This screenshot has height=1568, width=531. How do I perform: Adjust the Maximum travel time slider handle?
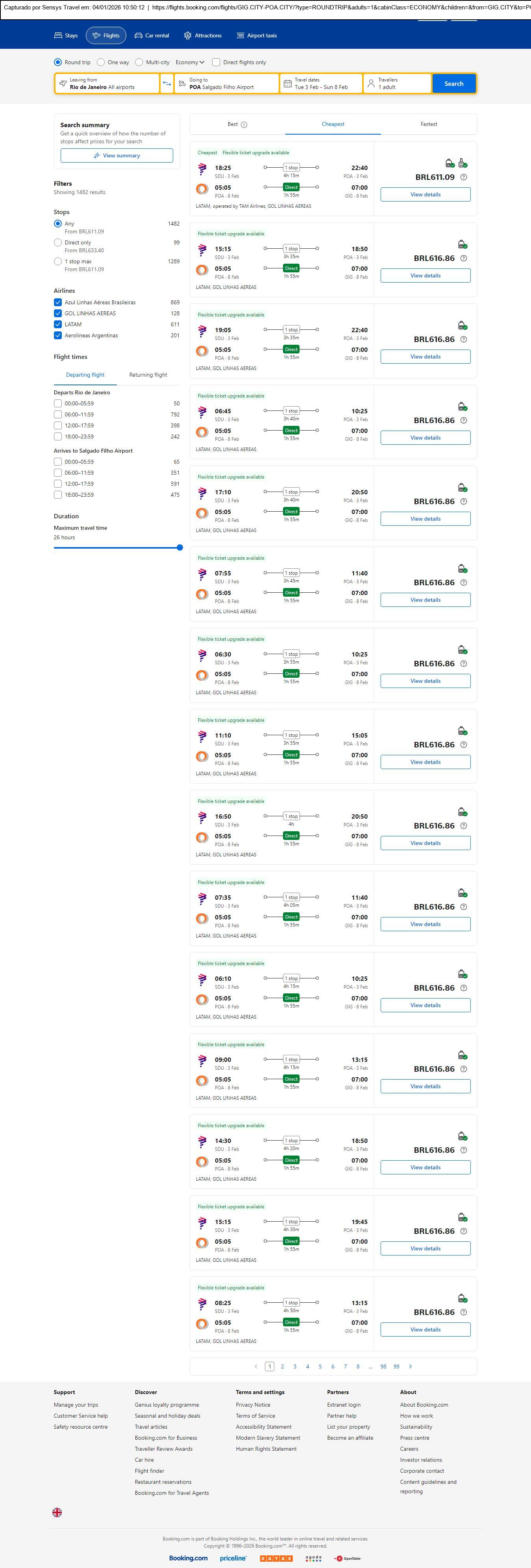[x=179, y=547]
